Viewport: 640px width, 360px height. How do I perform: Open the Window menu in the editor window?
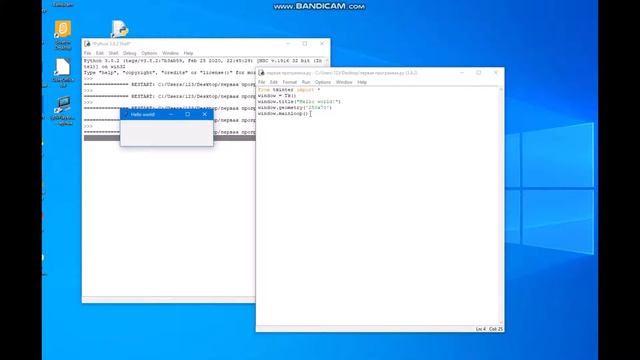pos(344,82)
